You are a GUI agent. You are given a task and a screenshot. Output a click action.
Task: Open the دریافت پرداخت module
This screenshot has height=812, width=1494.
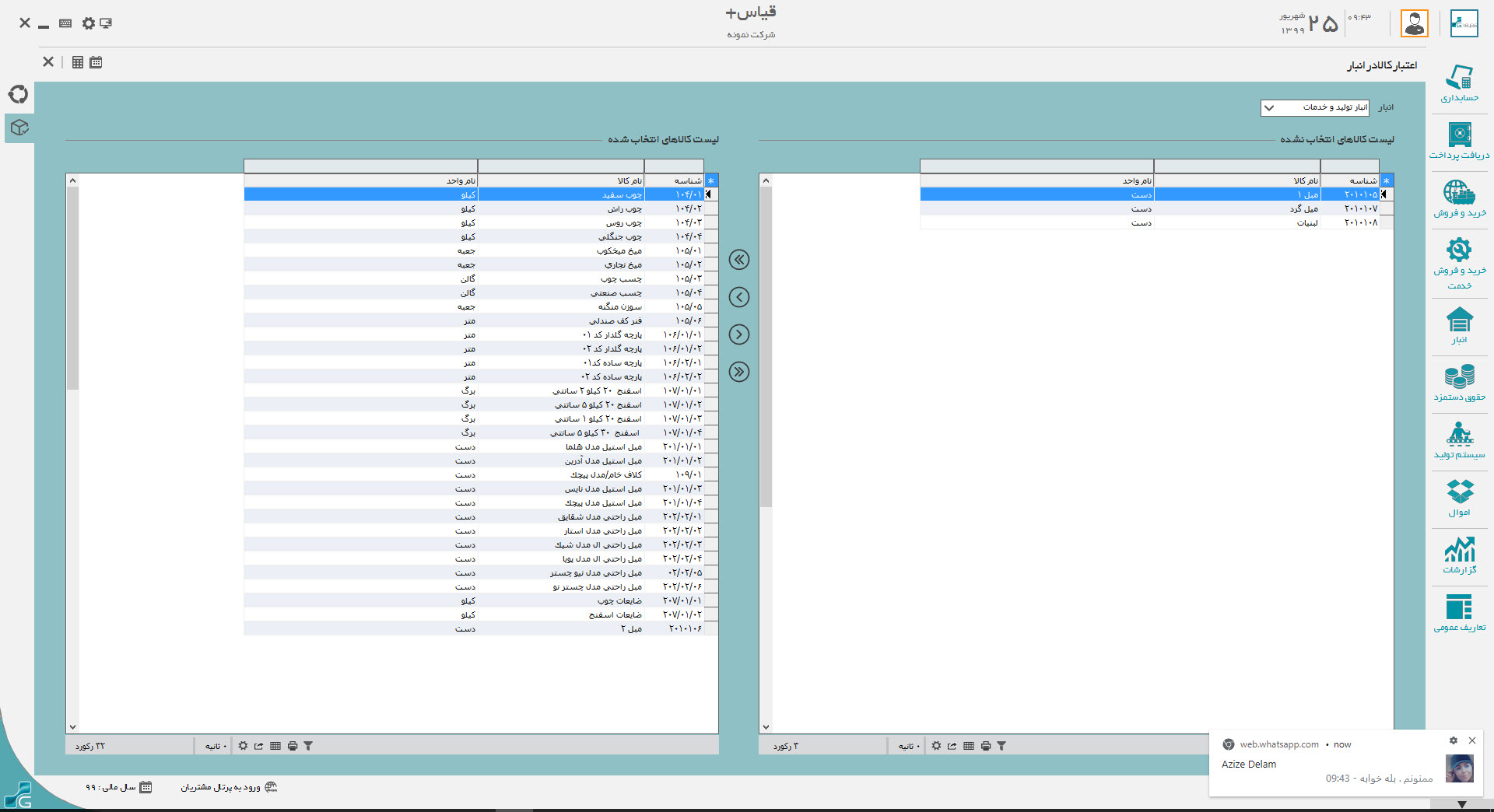tap(1459, 141)
